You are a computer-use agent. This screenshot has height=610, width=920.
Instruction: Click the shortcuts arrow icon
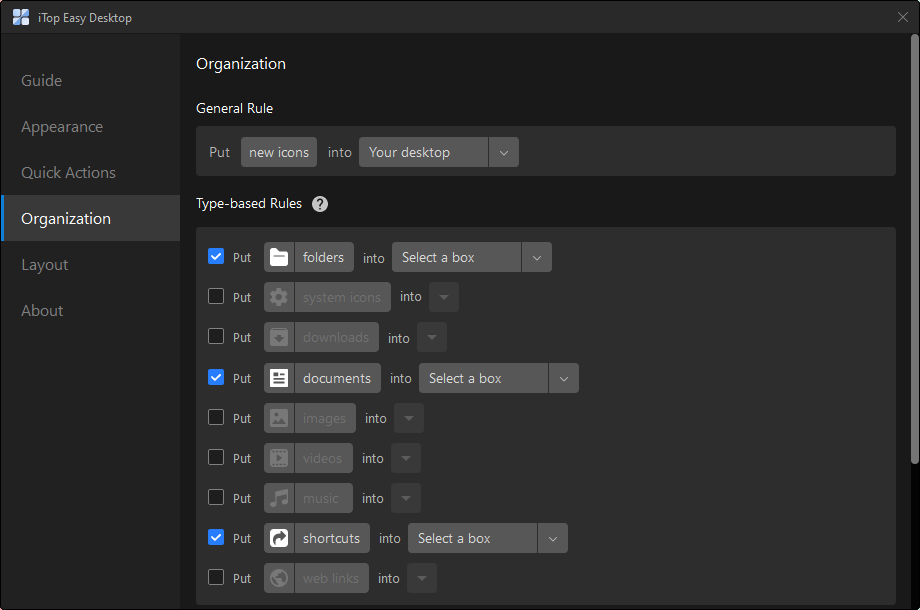click(x=279, y=538)
